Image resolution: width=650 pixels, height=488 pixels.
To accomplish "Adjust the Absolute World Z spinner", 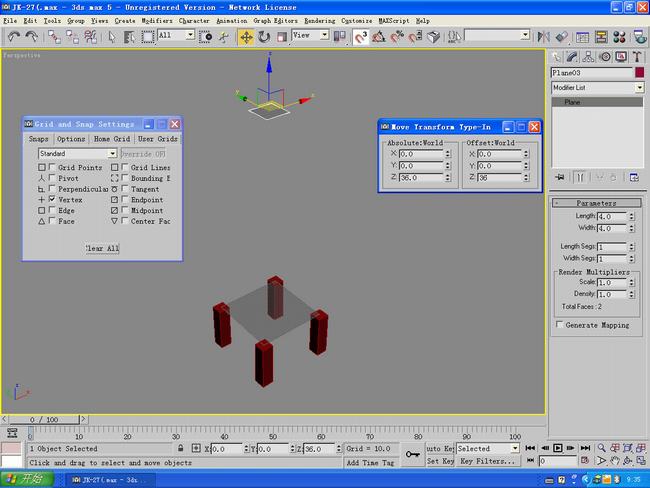I will point(448,177).
